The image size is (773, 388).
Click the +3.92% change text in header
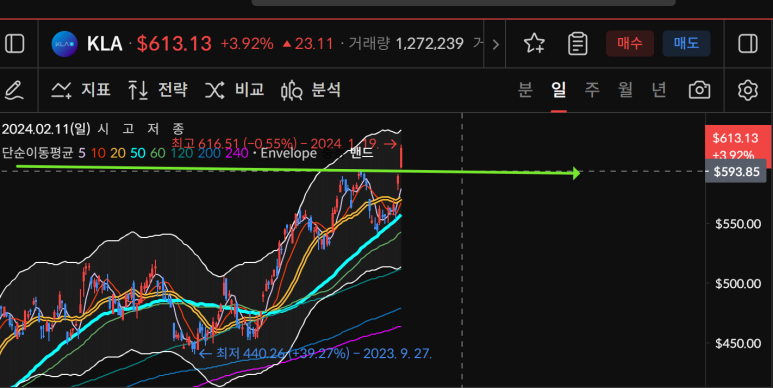click(x=246, y=44)
